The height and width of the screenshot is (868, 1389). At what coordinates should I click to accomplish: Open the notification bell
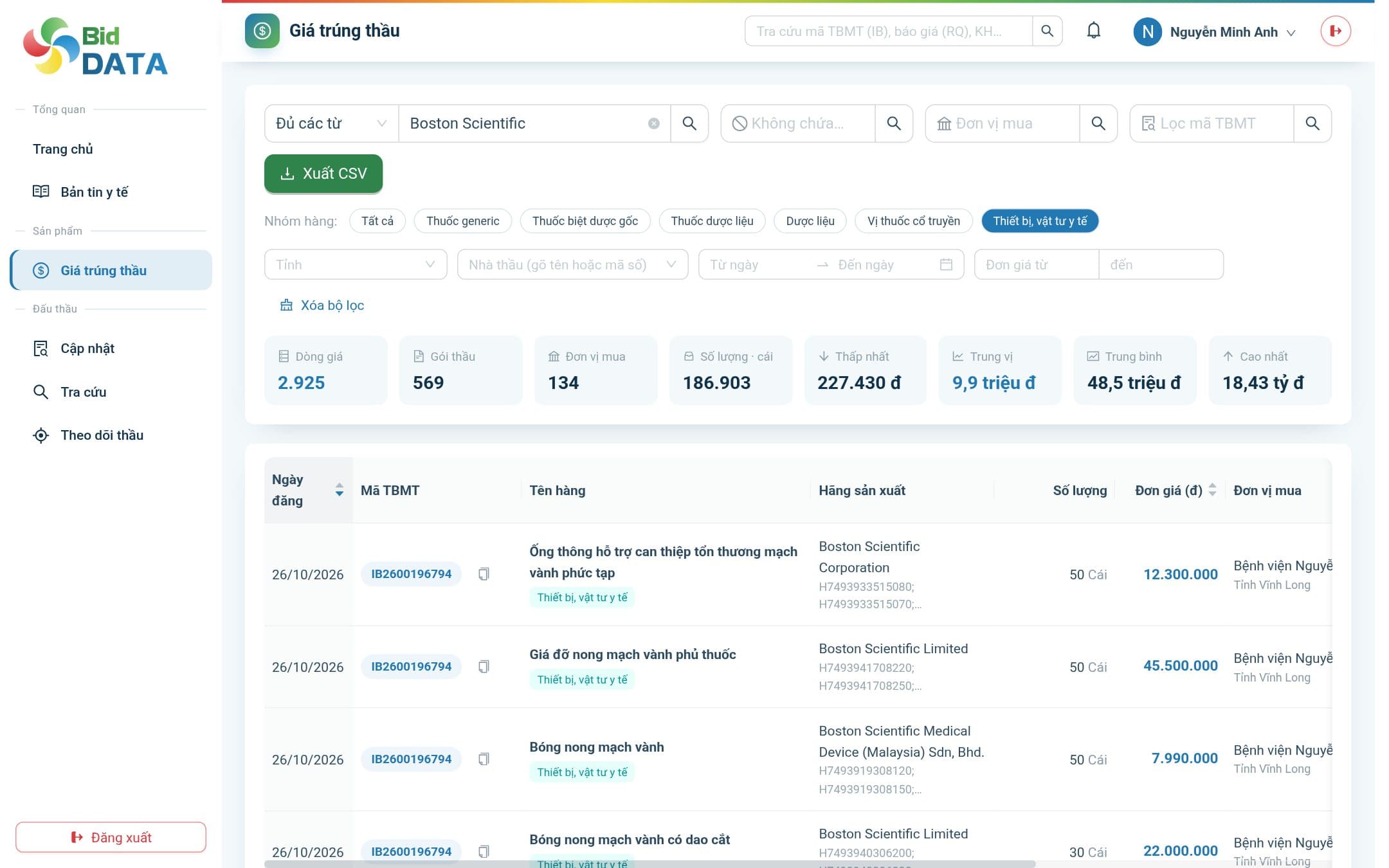(x=1093, y=31)
